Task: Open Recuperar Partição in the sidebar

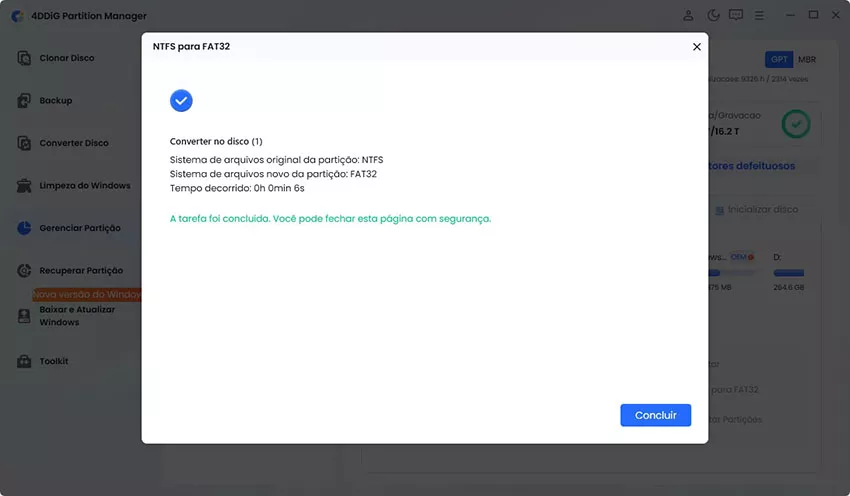Action: (x=81, y=270)
